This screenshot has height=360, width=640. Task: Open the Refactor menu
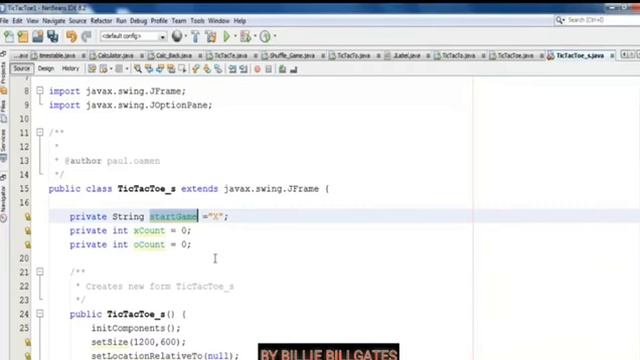click(x=101, y=21)
